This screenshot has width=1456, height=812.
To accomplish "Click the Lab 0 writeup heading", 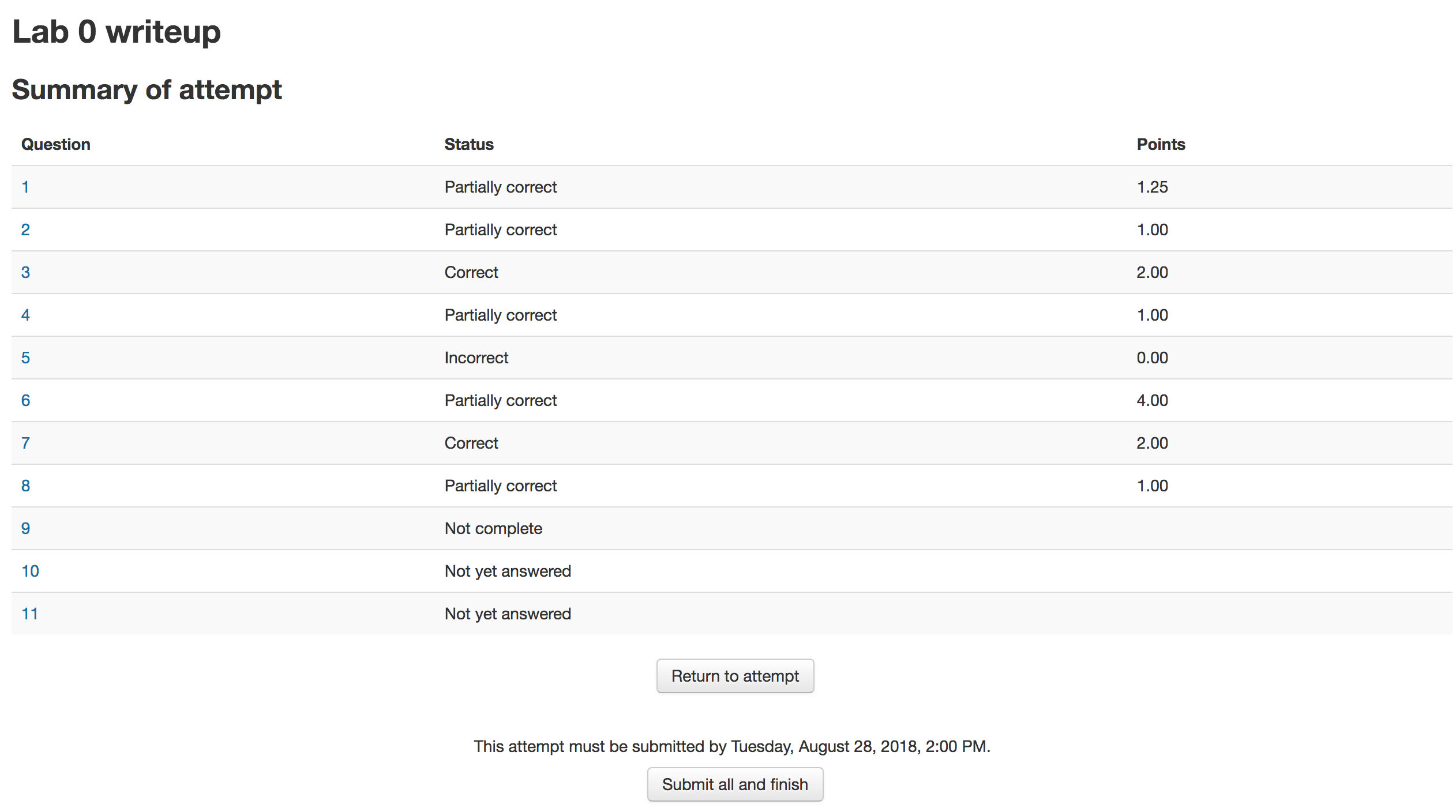I will click(117, 31).
